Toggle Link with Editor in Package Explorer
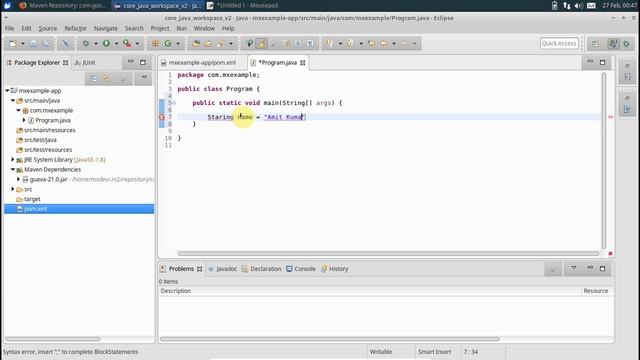The image size is (640, 360). [x=106, y=78]
